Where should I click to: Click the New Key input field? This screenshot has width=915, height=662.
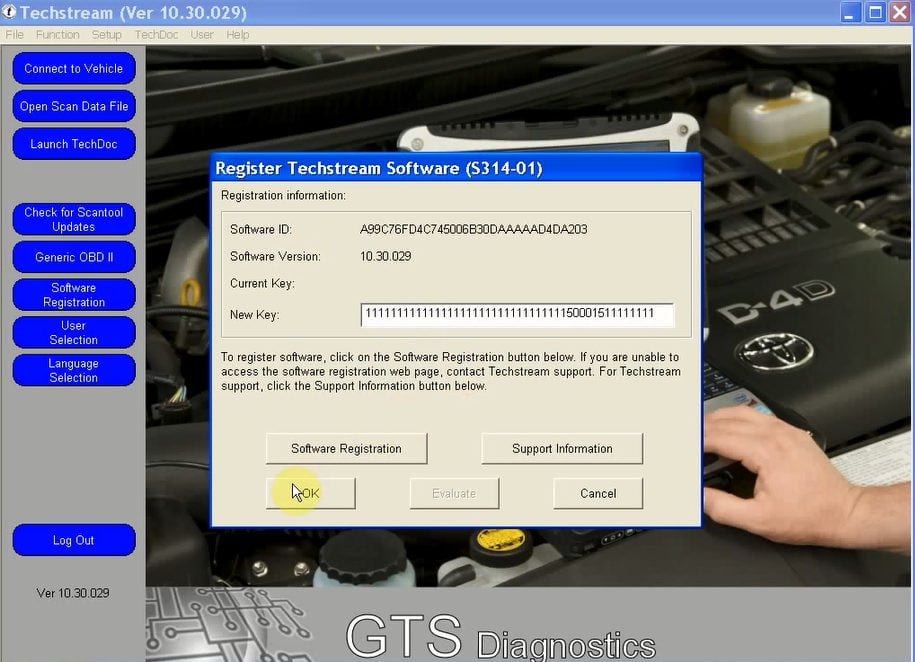point(517,314)
